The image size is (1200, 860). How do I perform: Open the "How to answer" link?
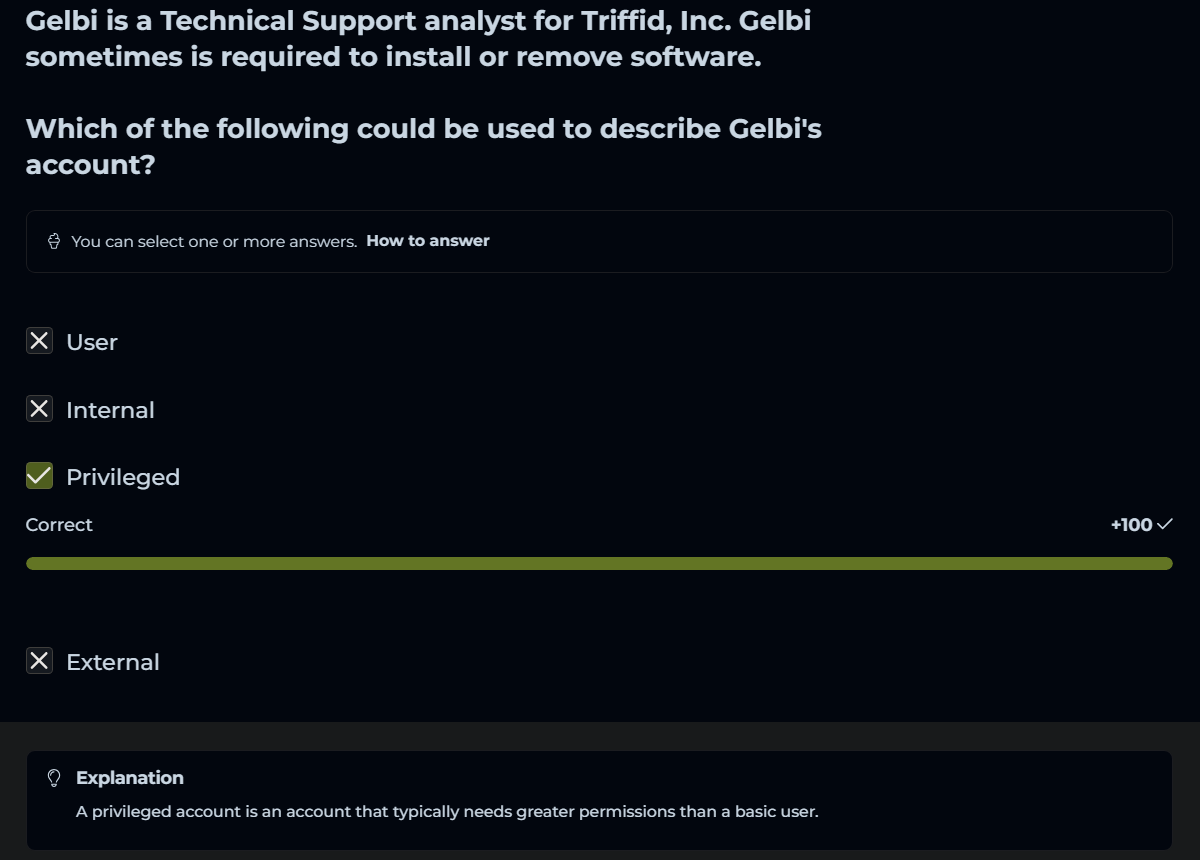click(428, 241)
